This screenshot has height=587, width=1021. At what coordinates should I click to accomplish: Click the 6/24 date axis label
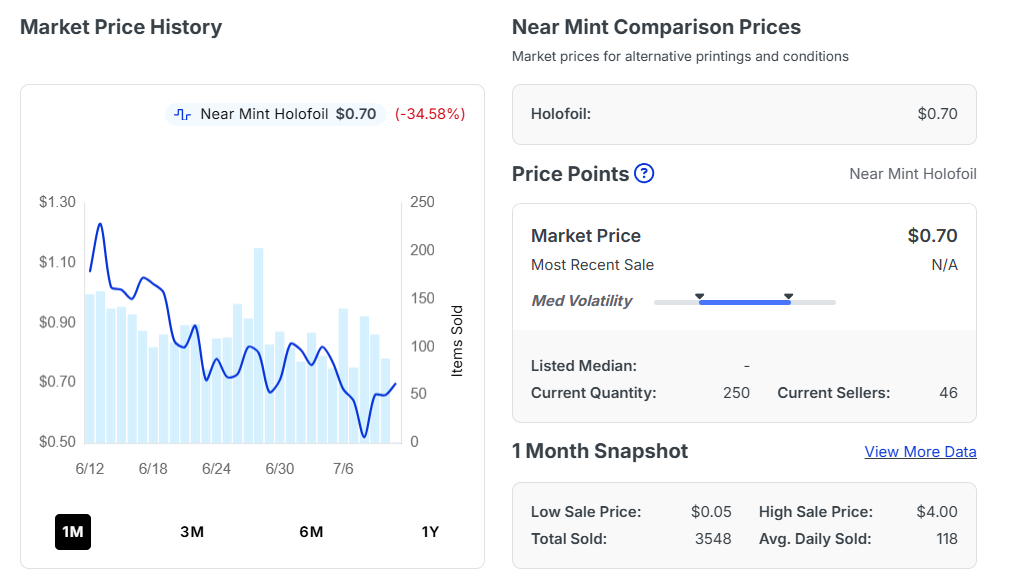tap(216, 468)
